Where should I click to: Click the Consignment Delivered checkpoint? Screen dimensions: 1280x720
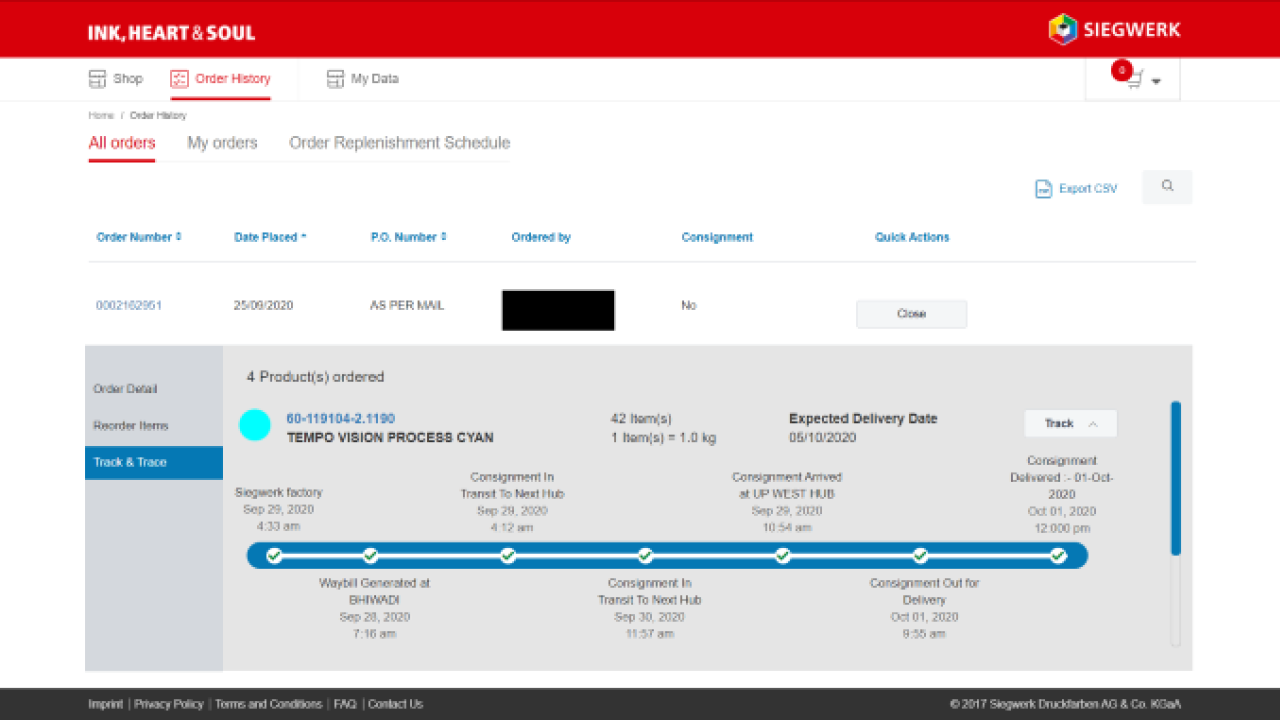[1058, 555]
